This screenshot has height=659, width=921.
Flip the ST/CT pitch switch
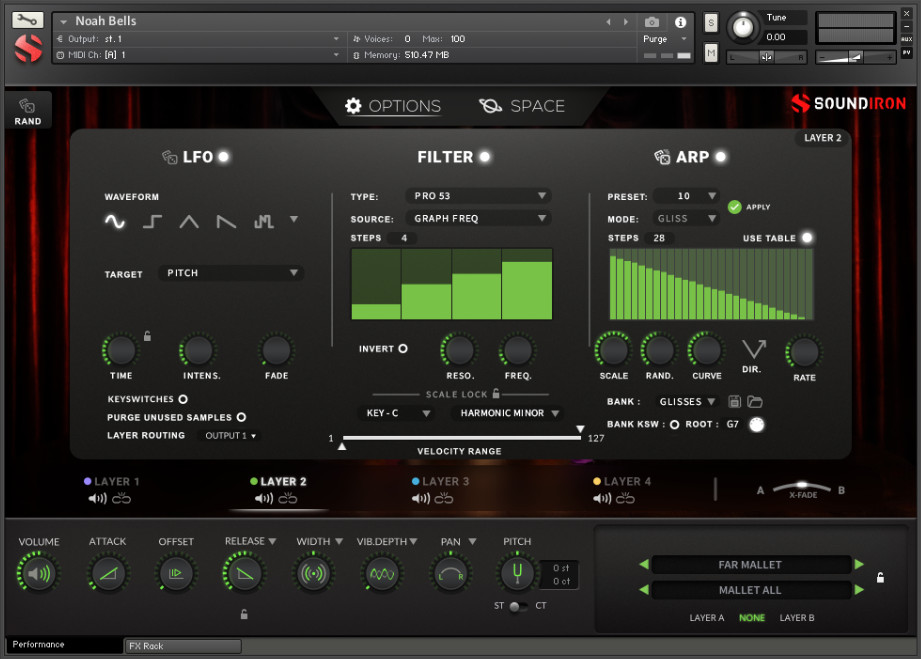tap(518, 606)
